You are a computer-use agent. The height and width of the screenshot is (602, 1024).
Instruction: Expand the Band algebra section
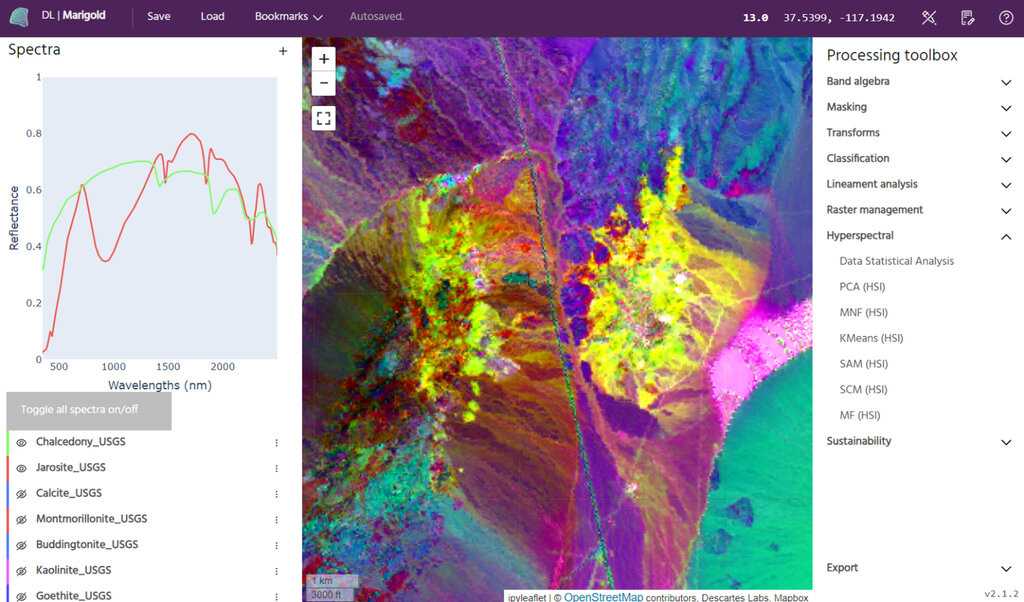(x=1006, y=82)
